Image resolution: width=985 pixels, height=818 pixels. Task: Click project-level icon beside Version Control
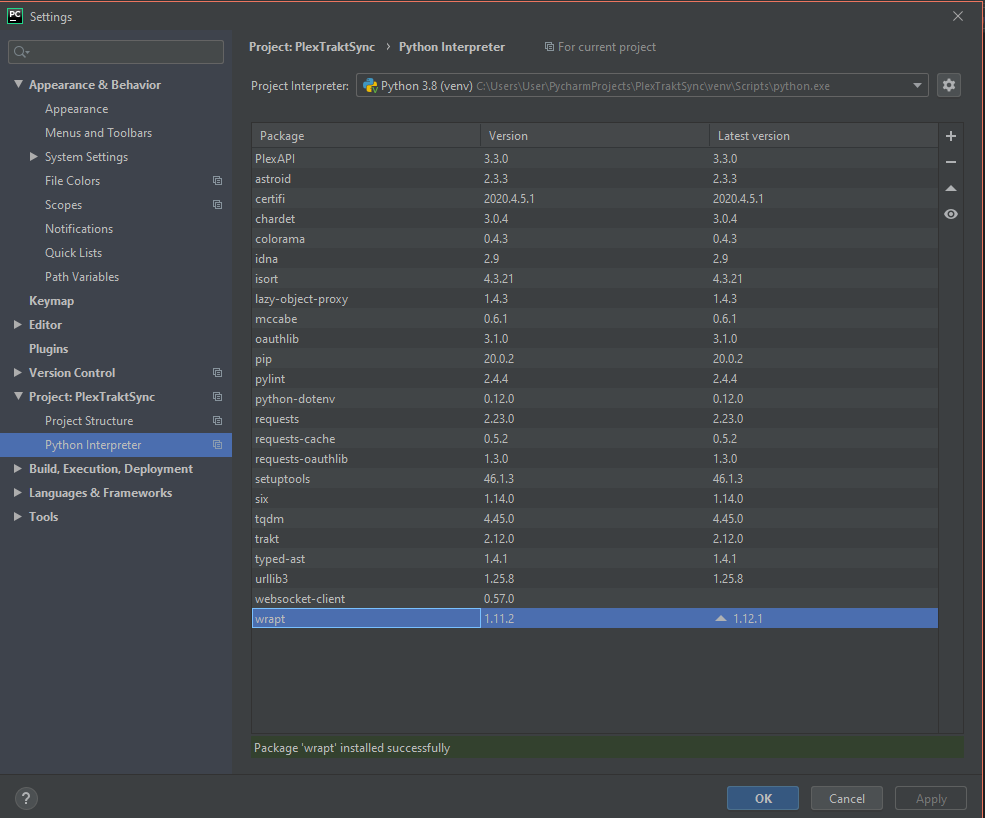(x=217, y=373)
